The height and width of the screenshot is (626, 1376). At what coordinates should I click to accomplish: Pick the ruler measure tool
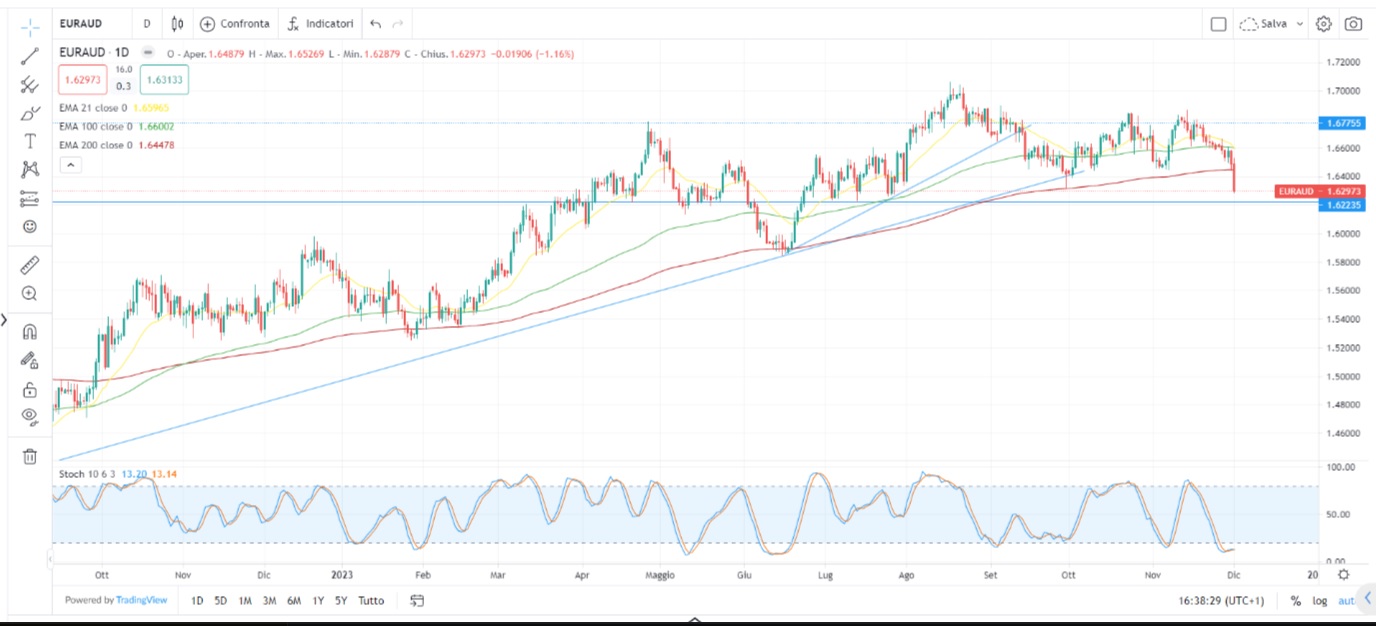tap(30, 265)
